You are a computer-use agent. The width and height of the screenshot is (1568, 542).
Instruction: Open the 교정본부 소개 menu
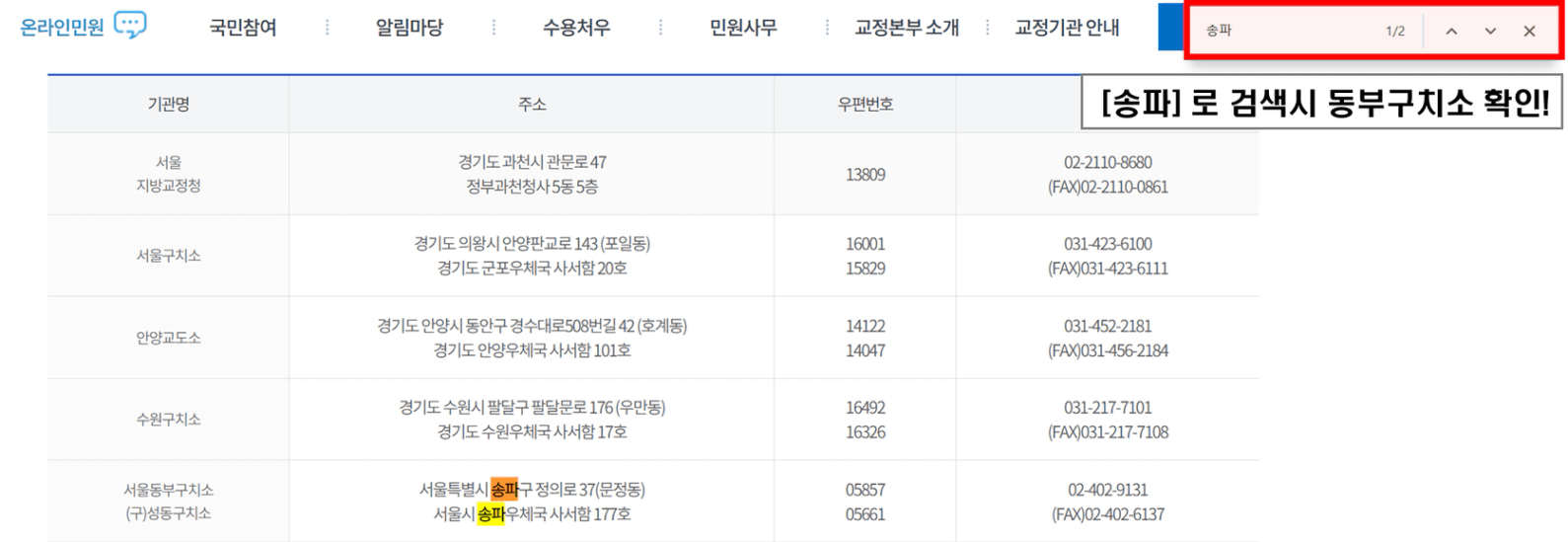[x=906, y=28]
